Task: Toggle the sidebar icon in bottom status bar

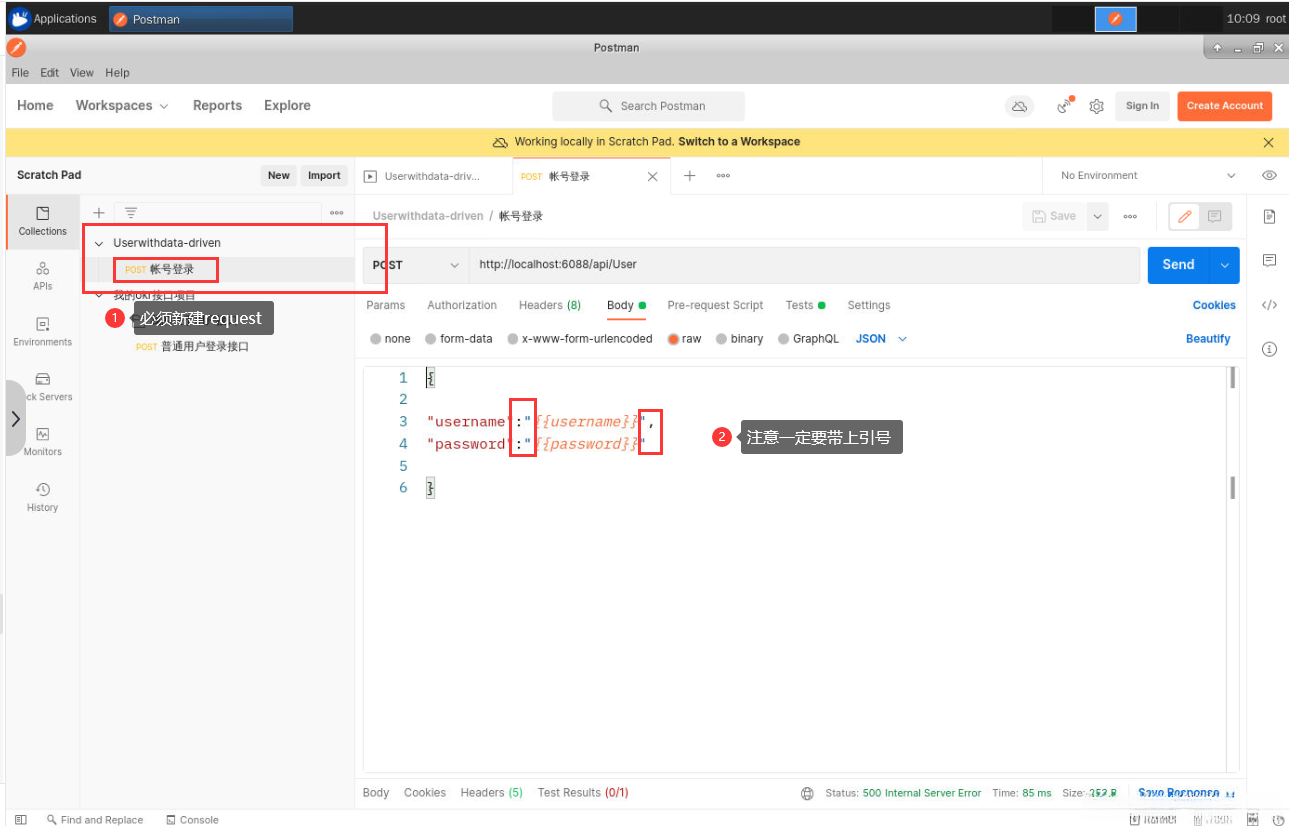Action: [21, 819]
